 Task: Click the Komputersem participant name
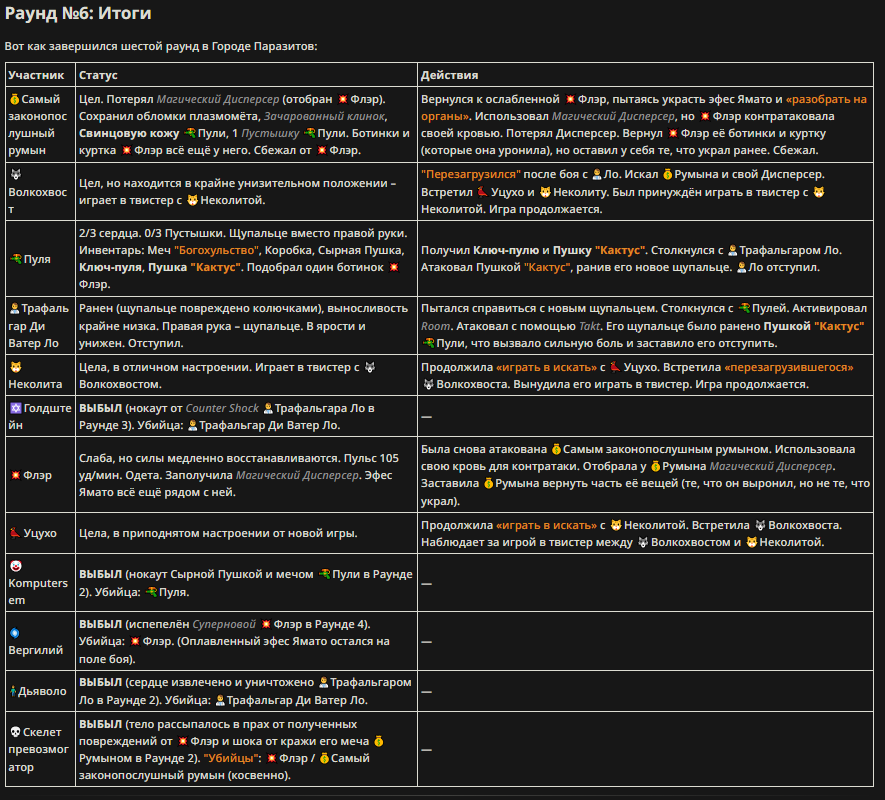38,592
